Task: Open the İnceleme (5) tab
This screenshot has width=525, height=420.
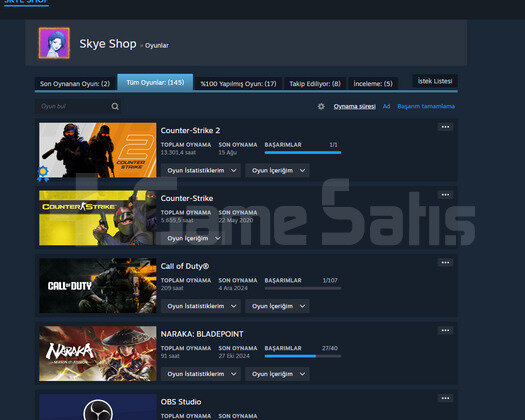Action: 373,83
